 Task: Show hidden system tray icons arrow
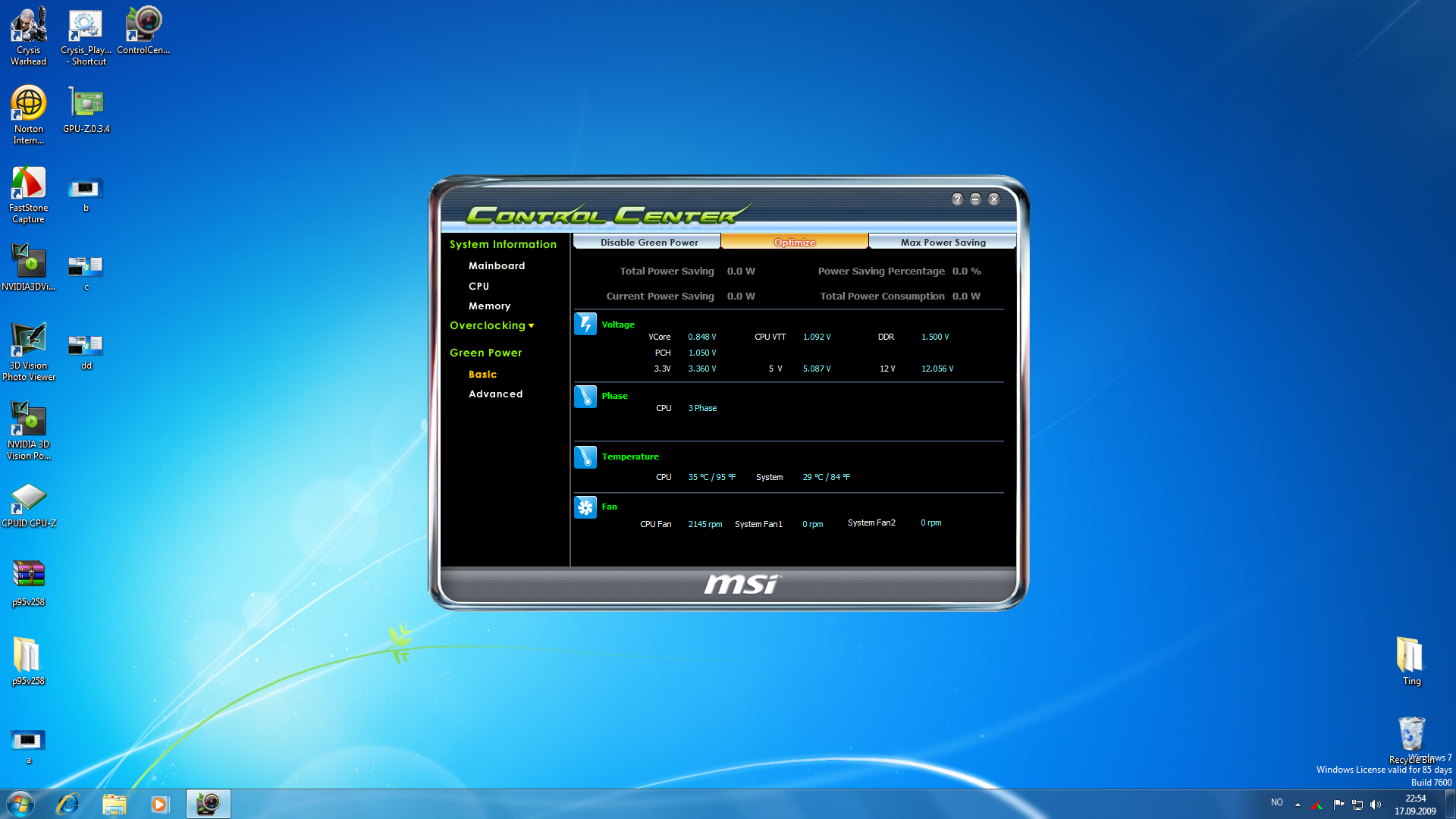coord(1298,804)
